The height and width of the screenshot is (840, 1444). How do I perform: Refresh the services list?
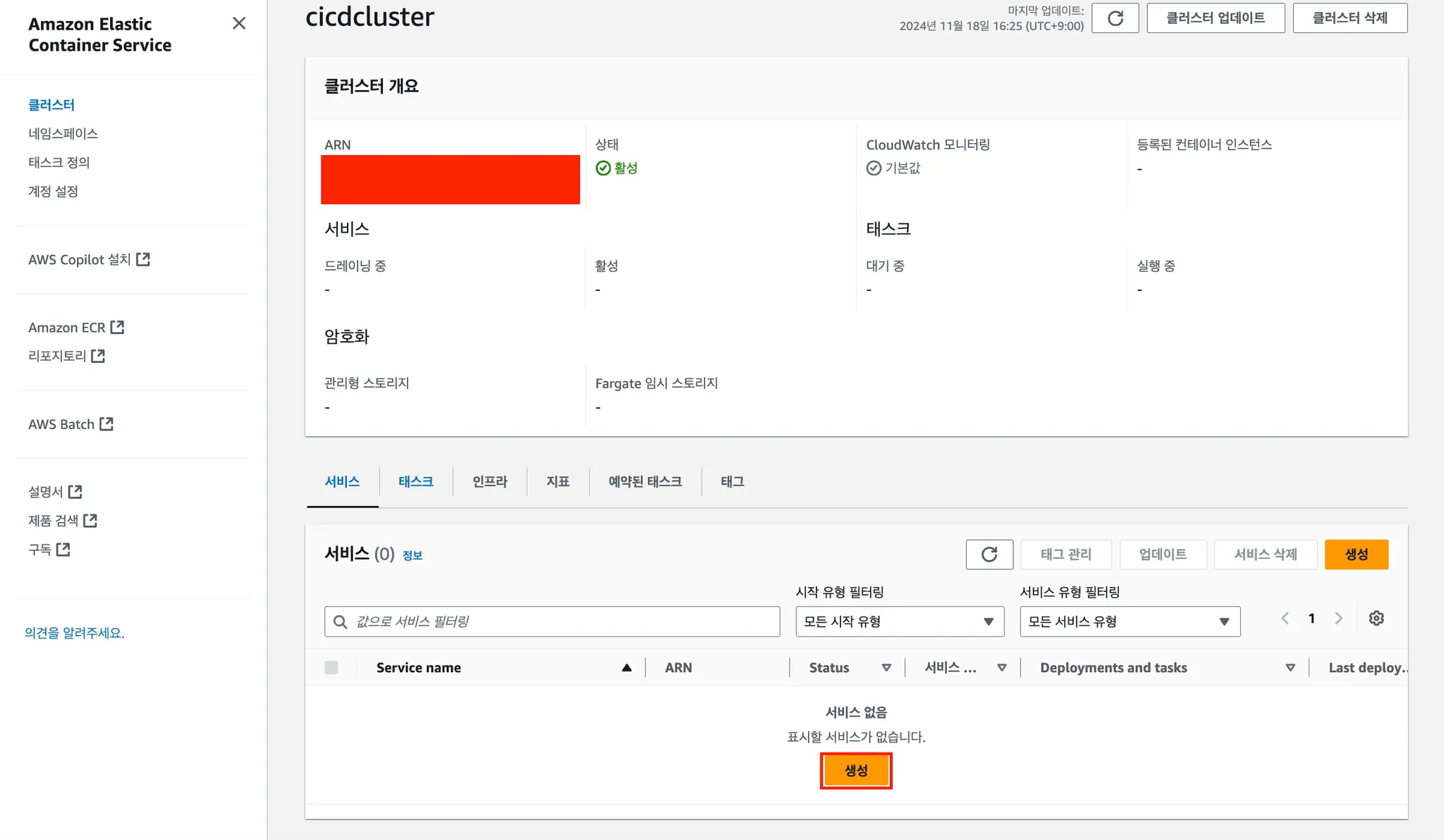point(989,555)
